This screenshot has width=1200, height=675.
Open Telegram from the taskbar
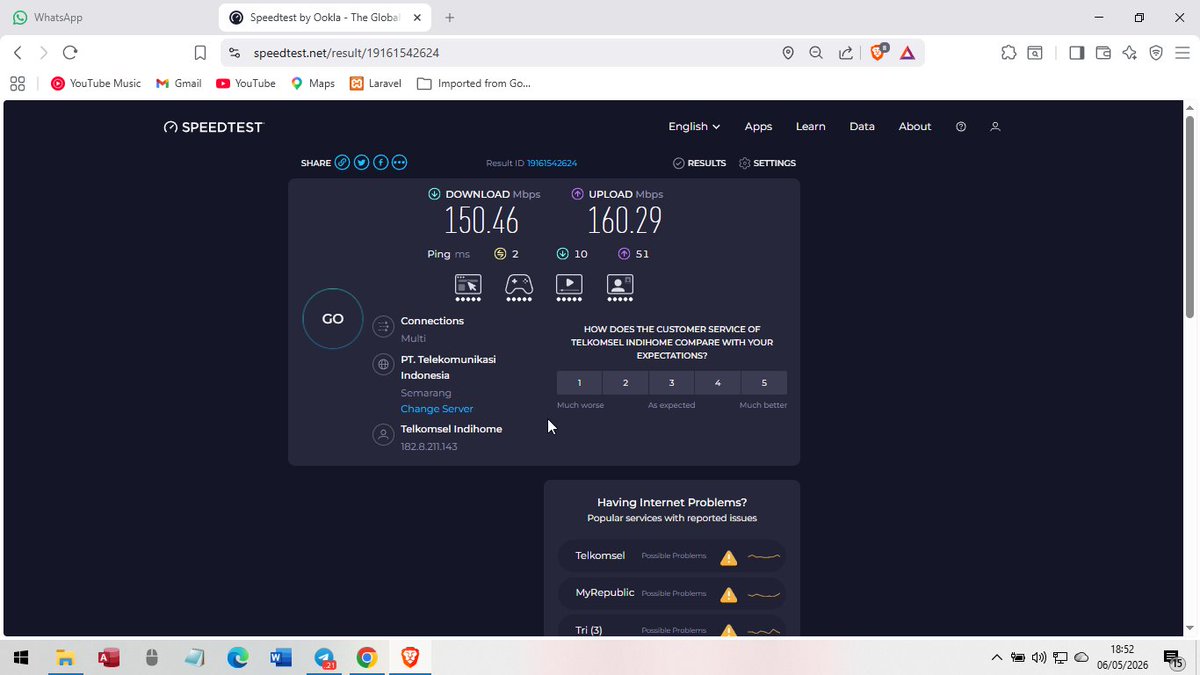coord(325,658)
